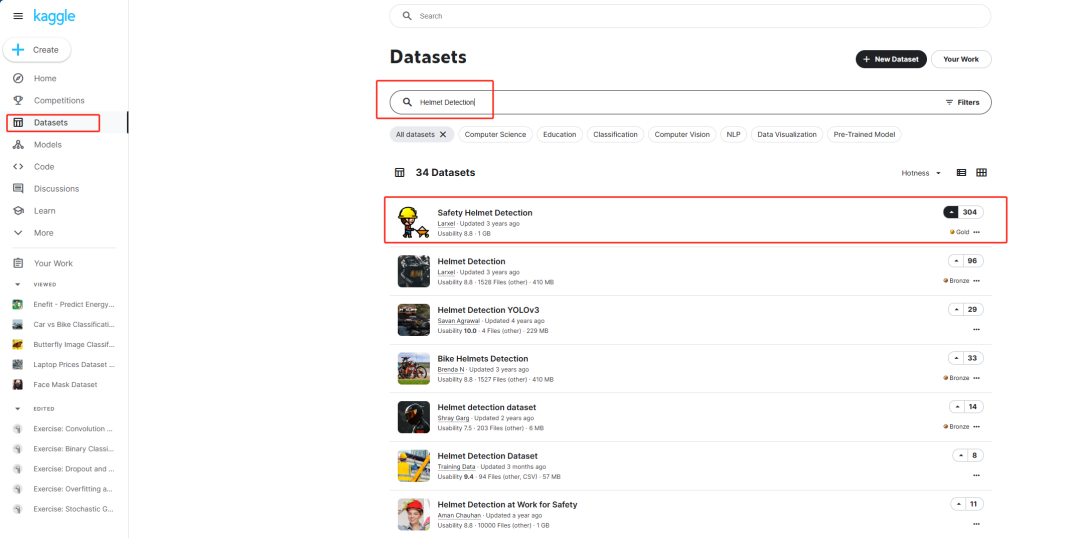Viewport: 1080px width, 538px height.
Task: Open the Hotness sort dropdown
Action: coord(921,173)
